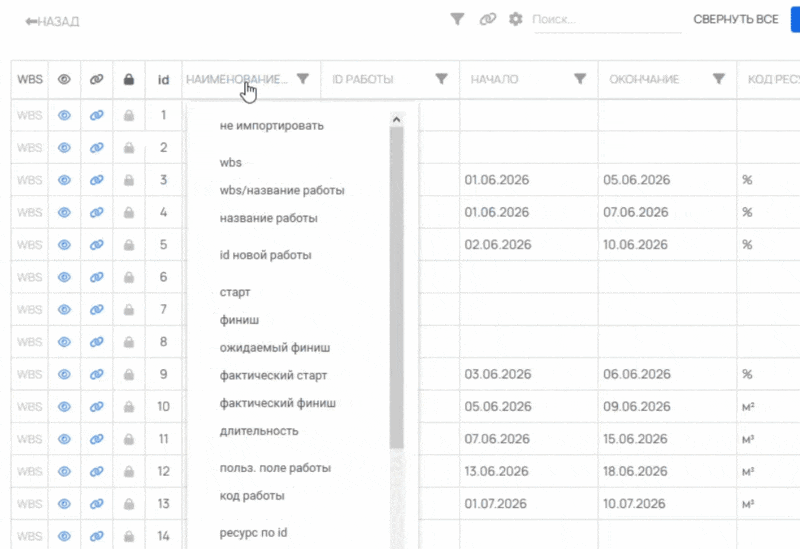Click the dropdown list scrollbar thumb
800x549 pixels.
coord(396,288)
